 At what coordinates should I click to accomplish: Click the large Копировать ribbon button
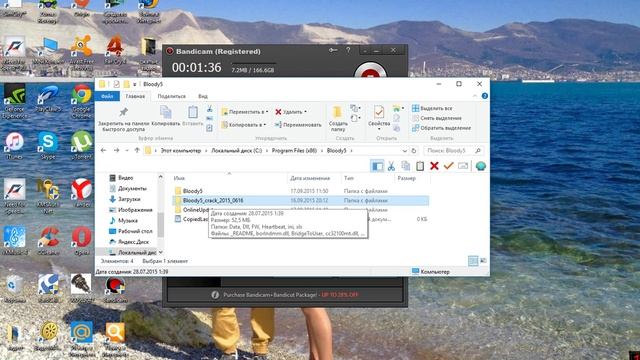tap(165, 116)
